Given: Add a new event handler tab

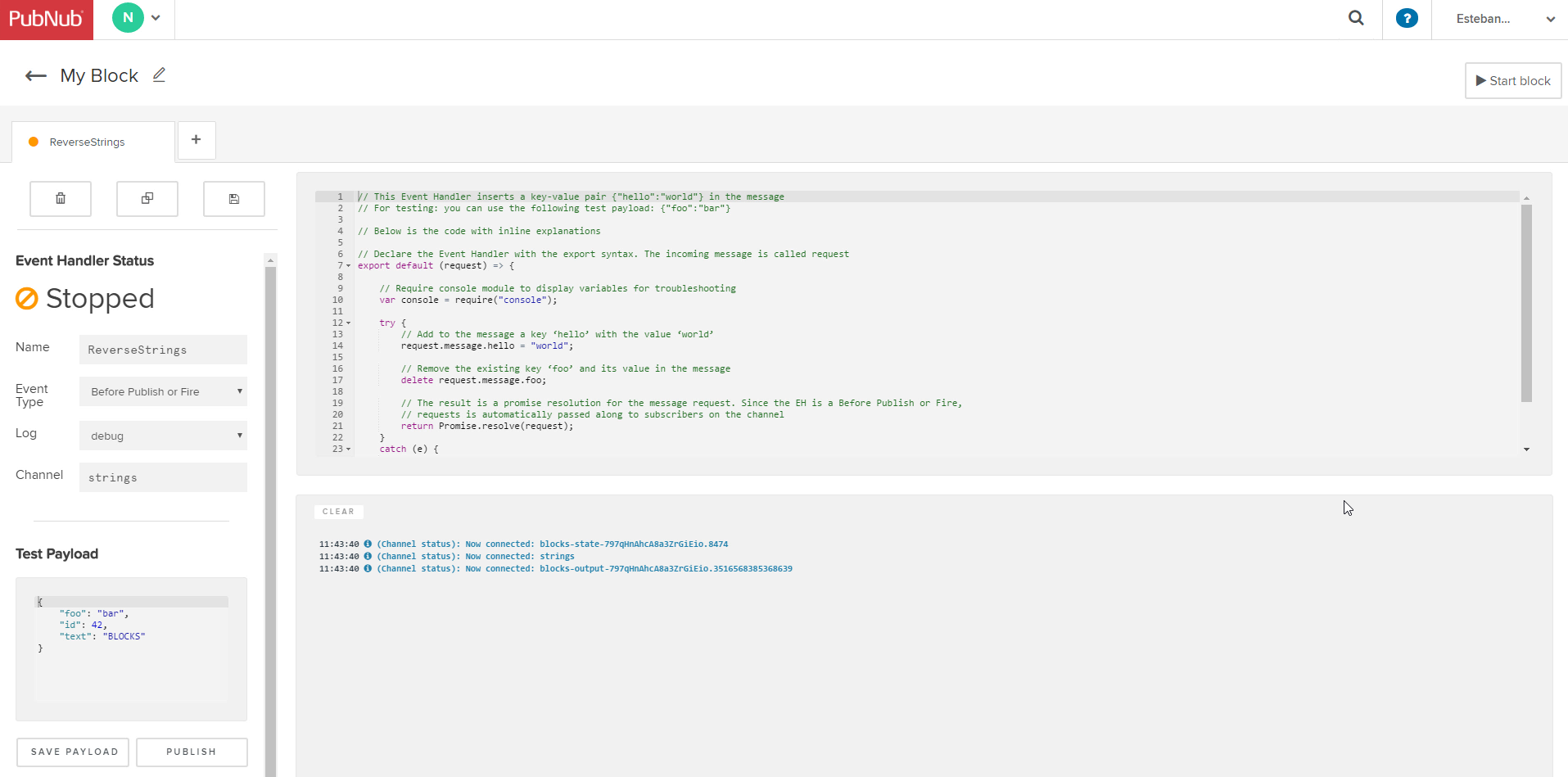Looking at the screenshot, I should 197,140.
